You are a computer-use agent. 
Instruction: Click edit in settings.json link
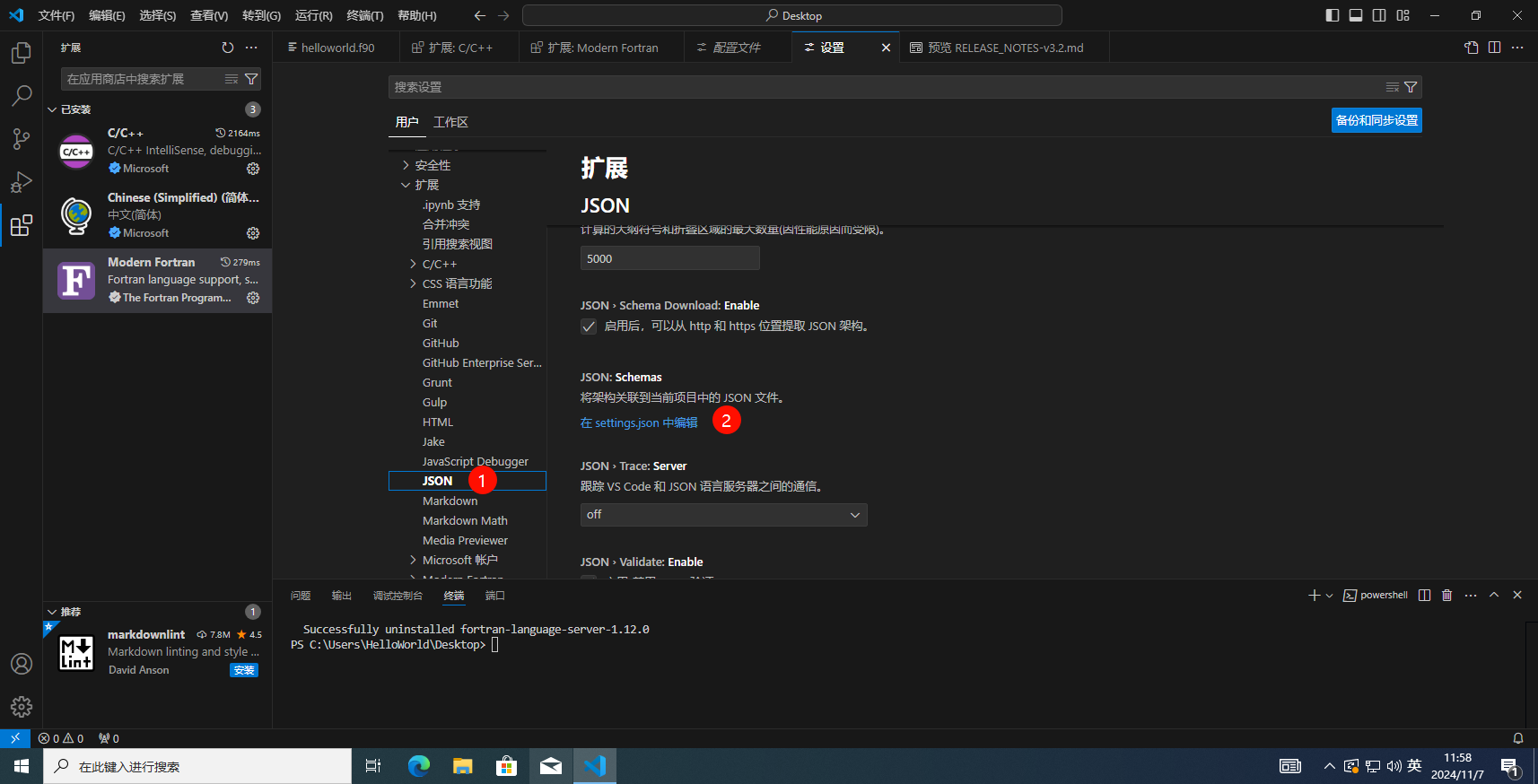638,422
